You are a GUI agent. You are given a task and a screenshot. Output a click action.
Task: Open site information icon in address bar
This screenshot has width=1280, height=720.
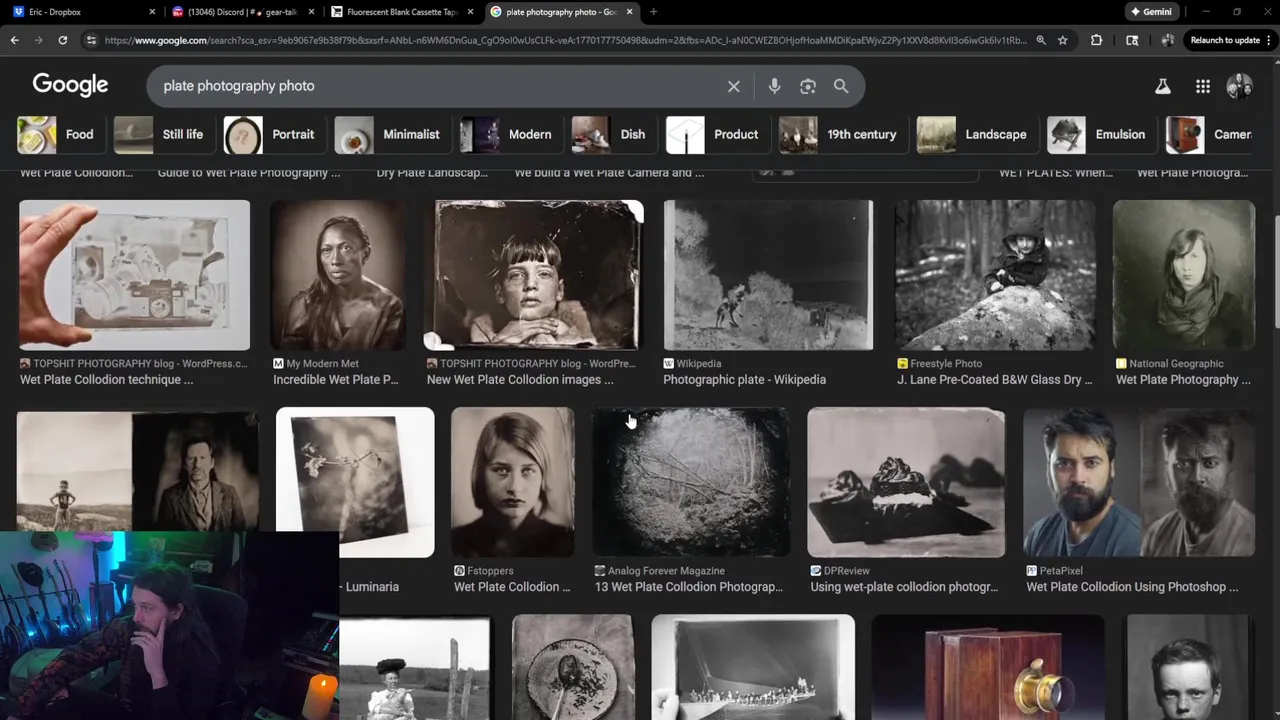pos(91,40)
